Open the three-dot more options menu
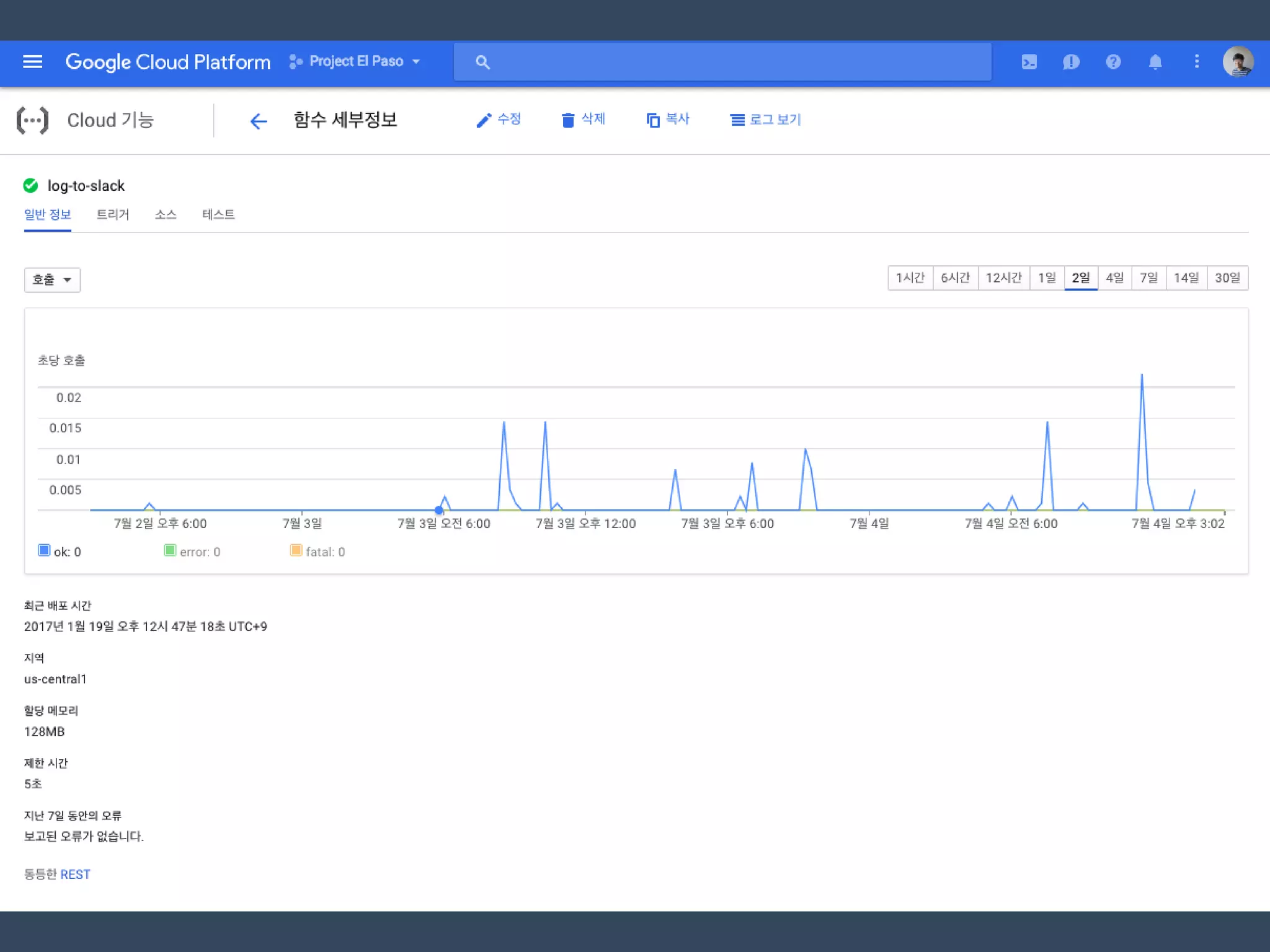The height and width of the screenshot is (952, 1270). click(1196, 61)
